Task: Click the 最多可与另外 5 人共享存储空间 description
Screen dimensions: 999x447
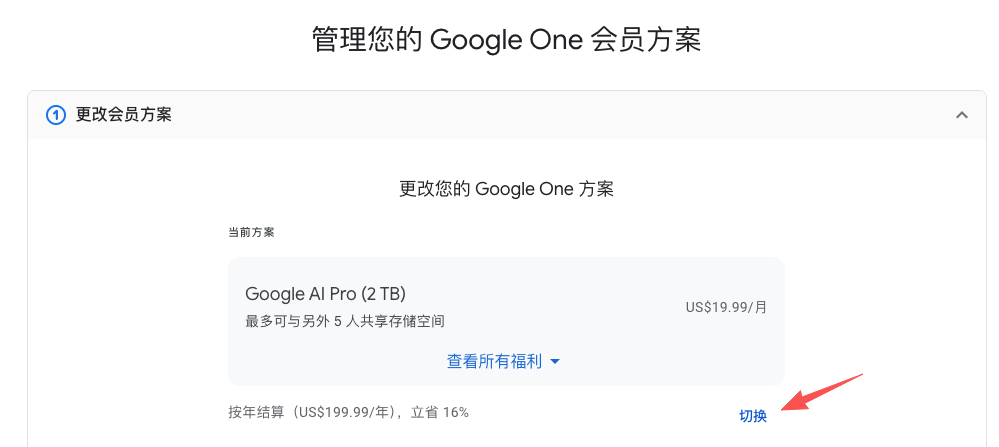Action: pos(345,322)
